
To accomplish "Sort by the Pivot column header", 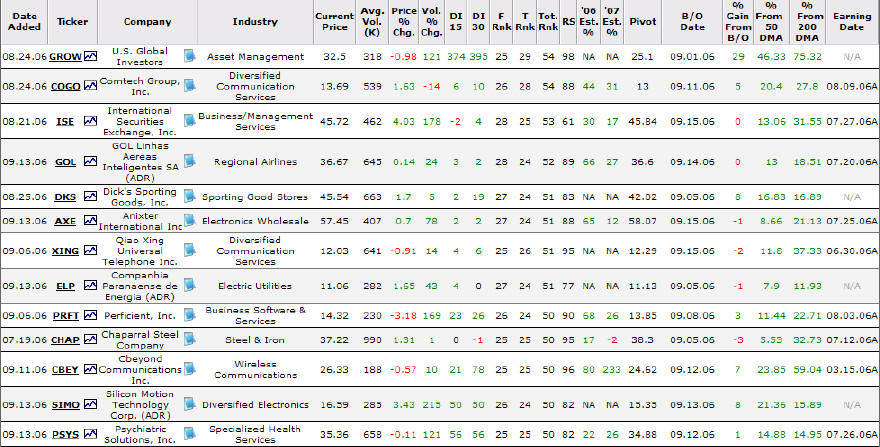I will click(x=643, y=22).
